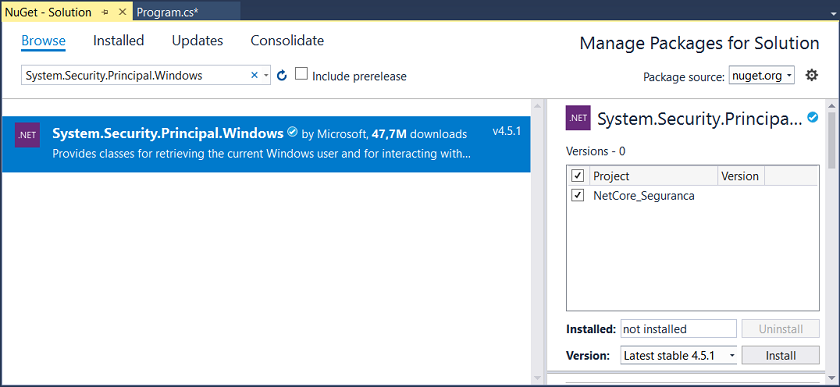Open package source settings gear
This screenshot has width=840, height=387.
pyautogui.click(x=812, y=76)
